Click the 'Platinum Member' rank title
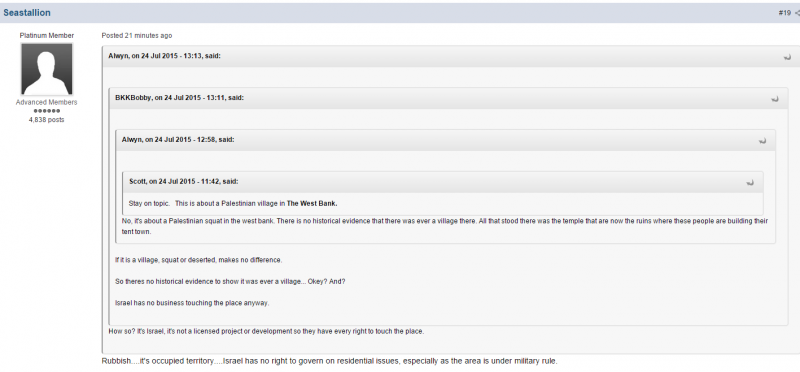The height and width of the screenshot is (372, 800). coord(46,36)
